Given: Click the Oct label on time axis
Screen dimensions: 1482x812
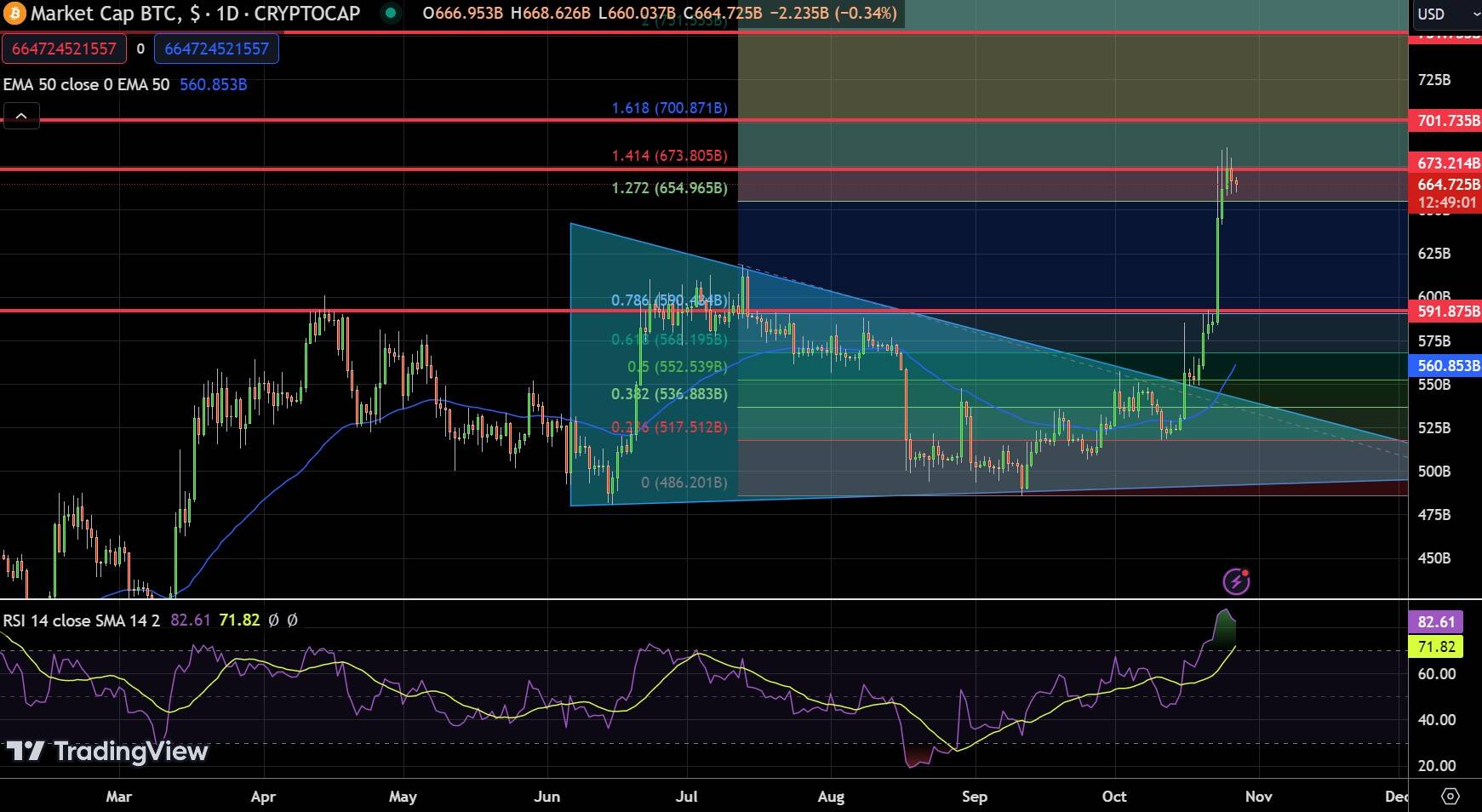Looking at the screenshot, I should 1114,797.
